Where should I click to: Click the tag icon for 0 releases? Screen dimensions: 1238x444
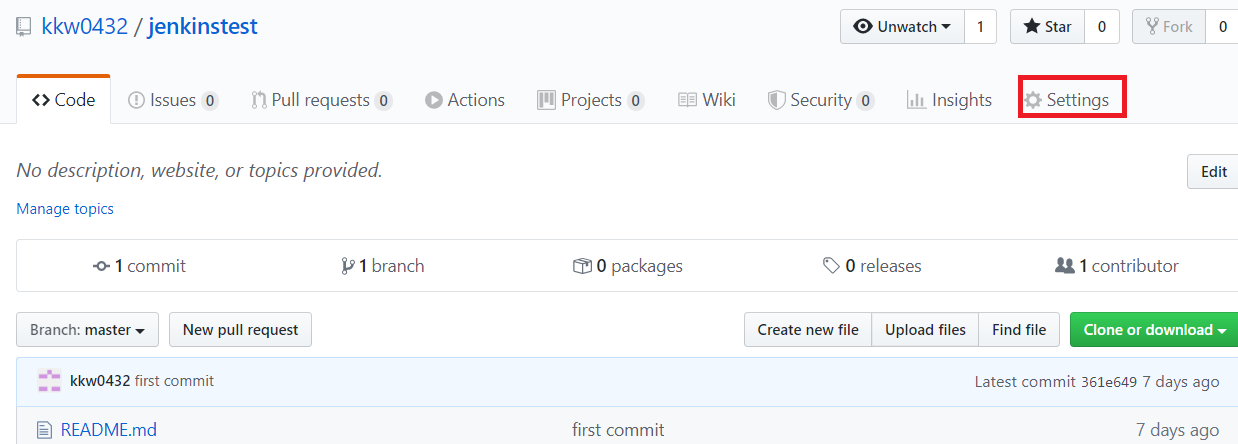click(x=831, y=266)
